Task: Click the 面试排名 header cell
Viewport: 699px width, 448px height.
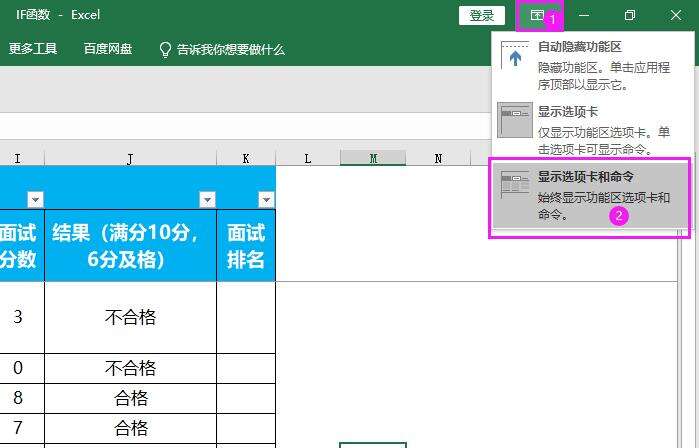Action: (x=246, y=246)
